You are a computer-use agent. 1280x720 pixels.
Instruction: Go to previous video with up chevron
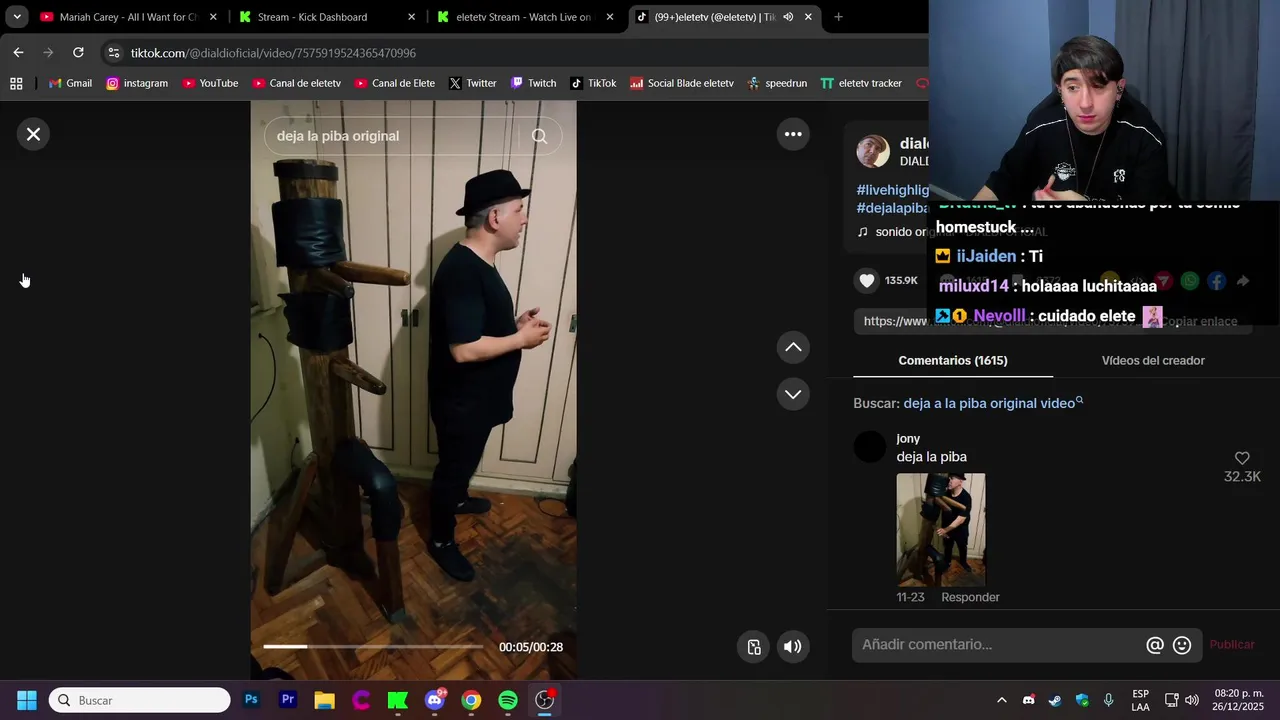click(x=793, y=347)
